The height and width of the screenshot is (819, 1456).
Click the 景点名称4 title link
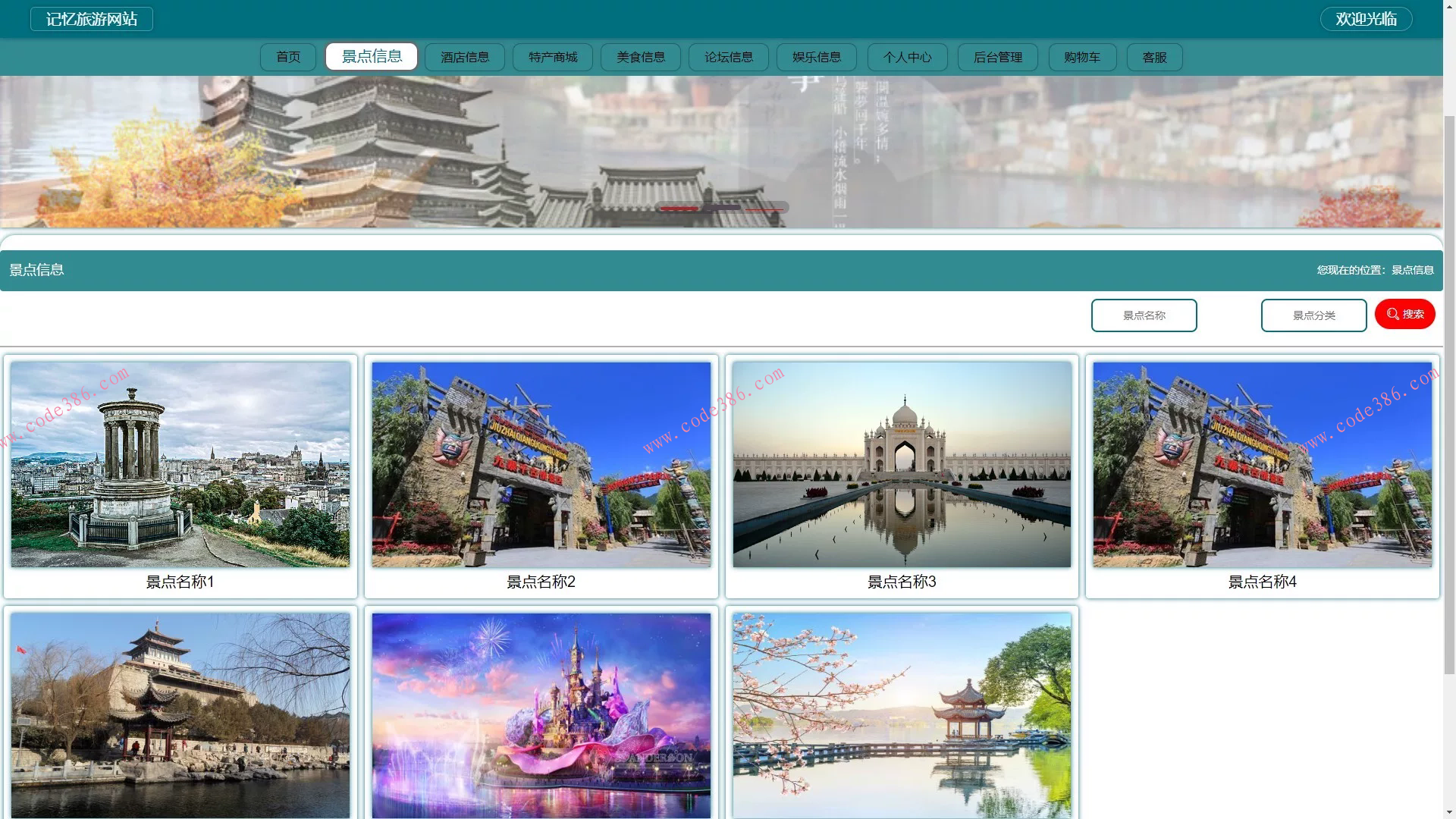pyautogui.click(x=1262, y=582)
